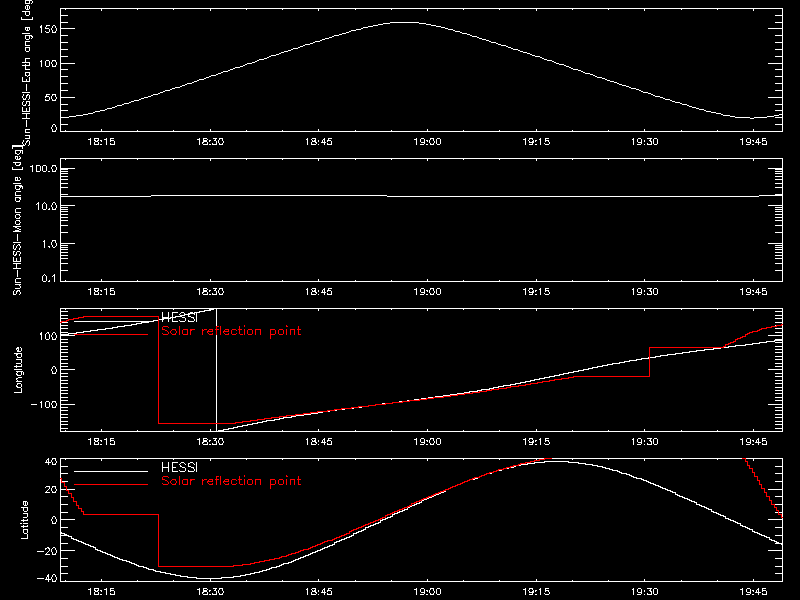
Task: Click red Solar reflection point label in Latitude plot
Action: coord(231,481)
